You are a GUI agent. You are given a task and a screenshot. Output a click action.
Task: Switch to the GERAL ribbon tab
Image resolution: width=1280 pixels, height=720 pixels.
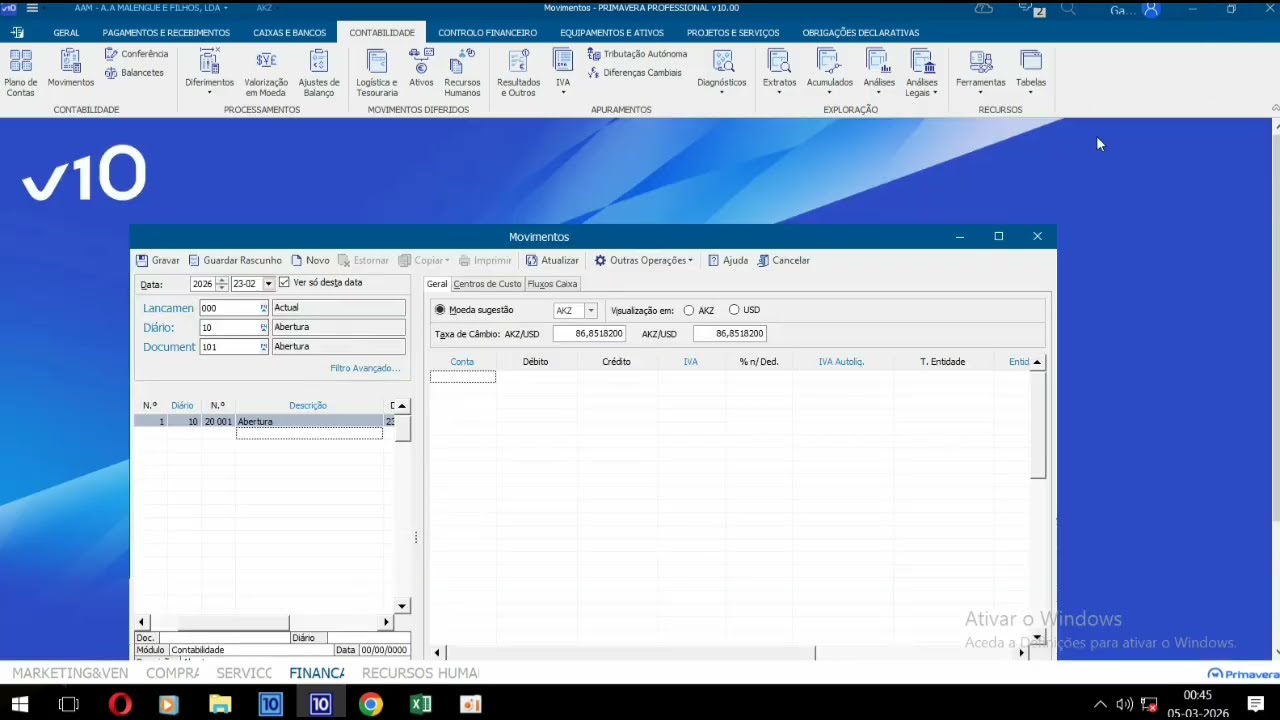point(67,33)
